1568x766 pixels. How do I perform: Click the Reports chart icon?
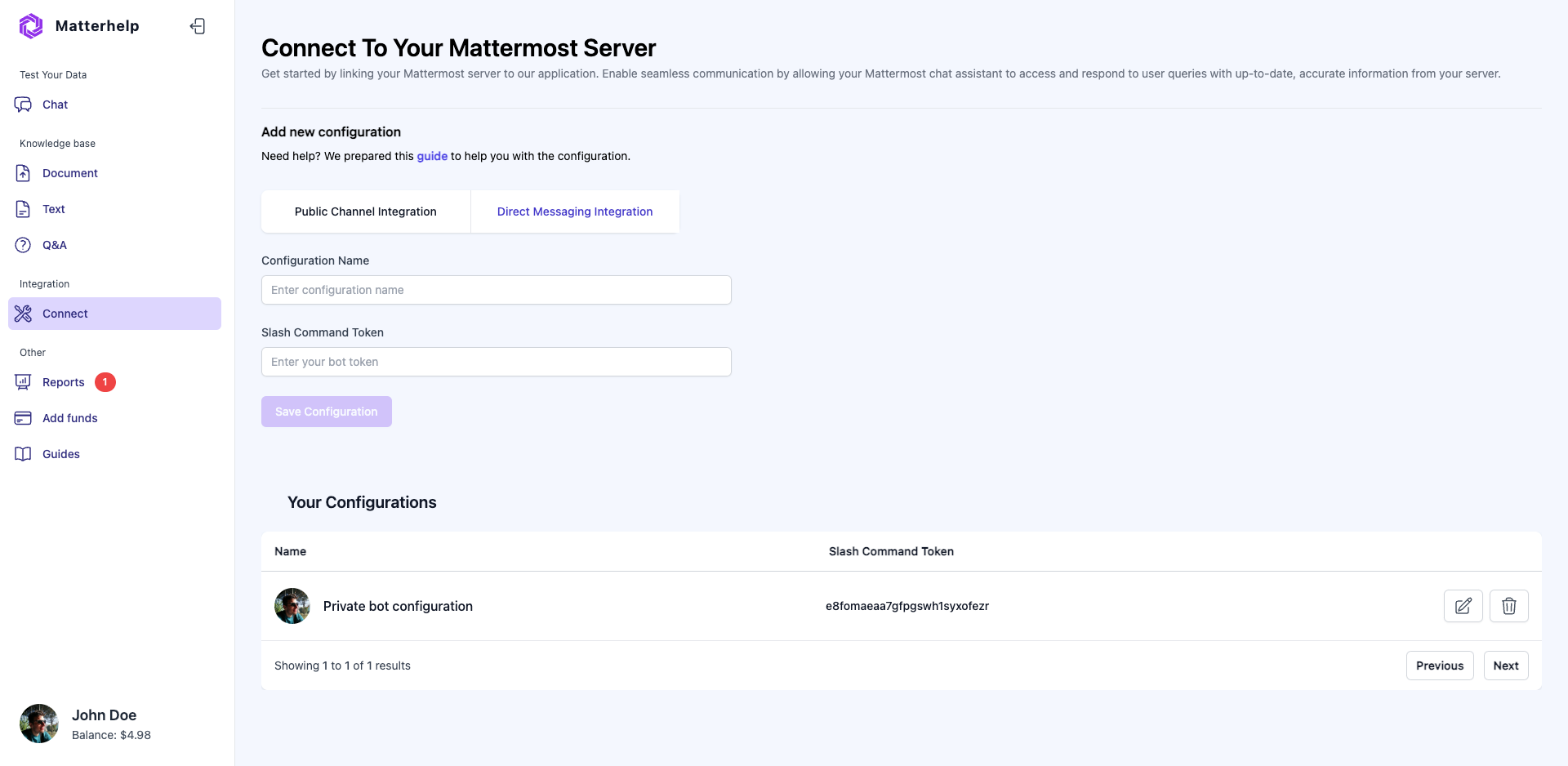pos(23,382)
